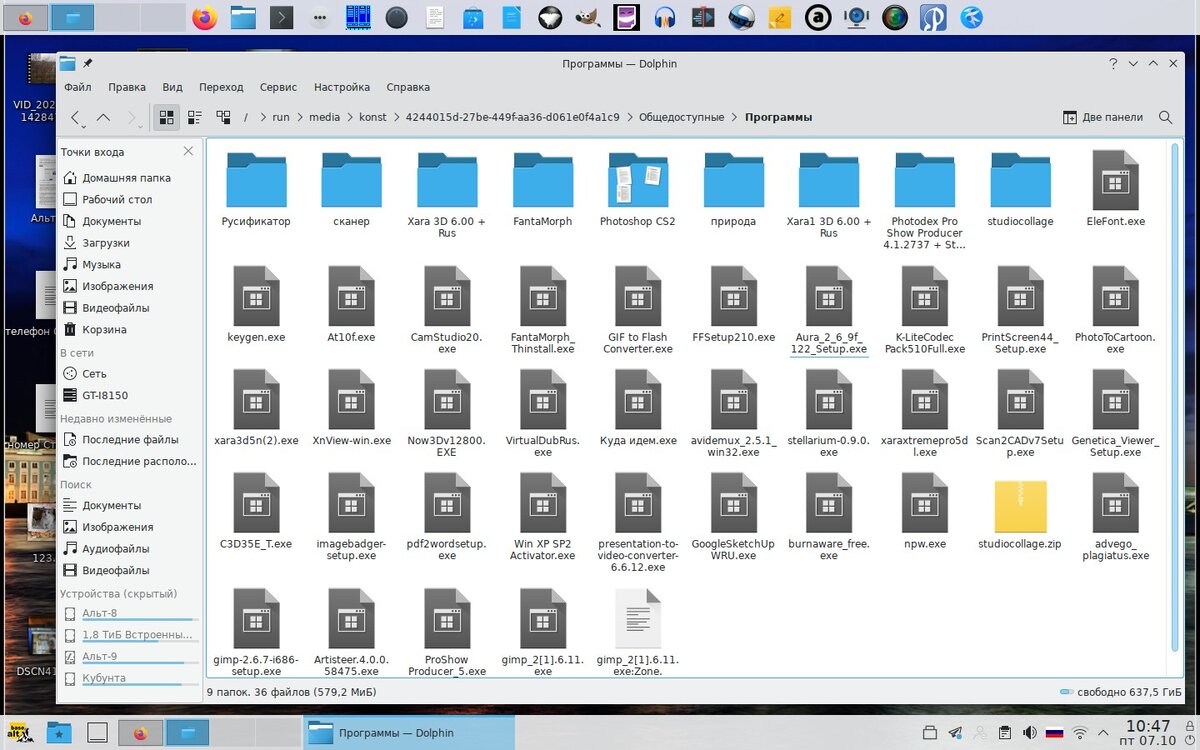
Task: Select the "CamStudio20.exe" file icon
Action: tap(447, 296)
